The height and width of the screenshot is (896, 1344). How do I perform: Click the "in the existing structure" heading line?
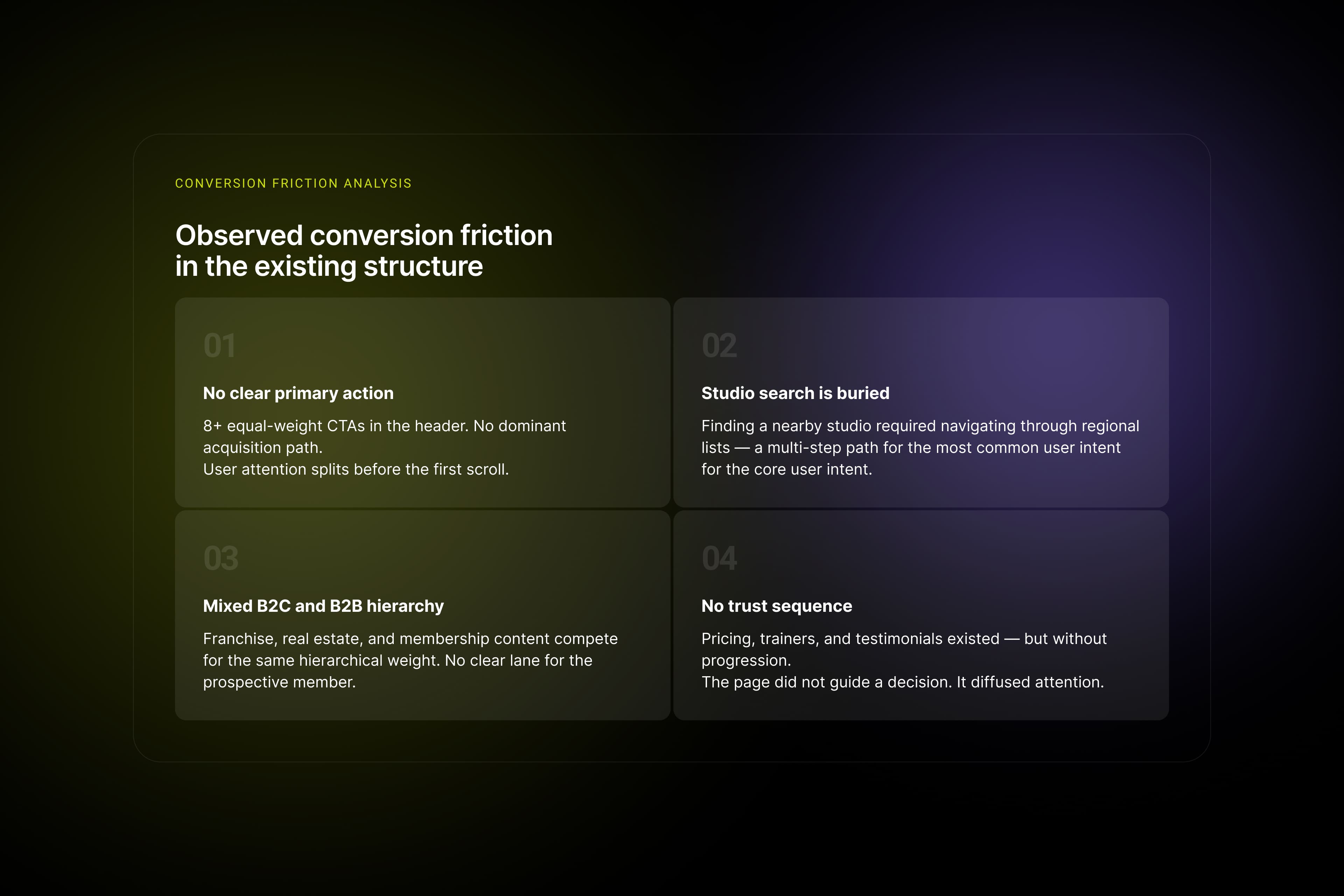329,266
